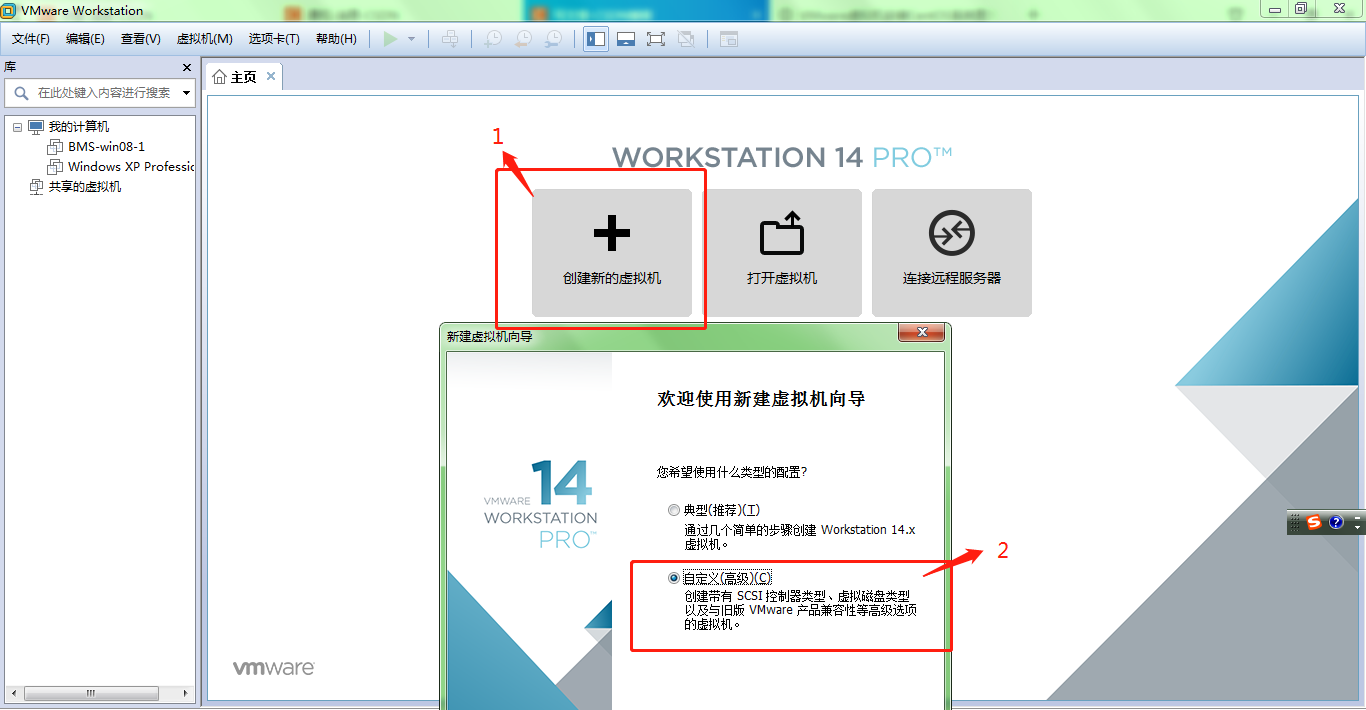Power on the virtual machine with the play icon

[390, 39]
